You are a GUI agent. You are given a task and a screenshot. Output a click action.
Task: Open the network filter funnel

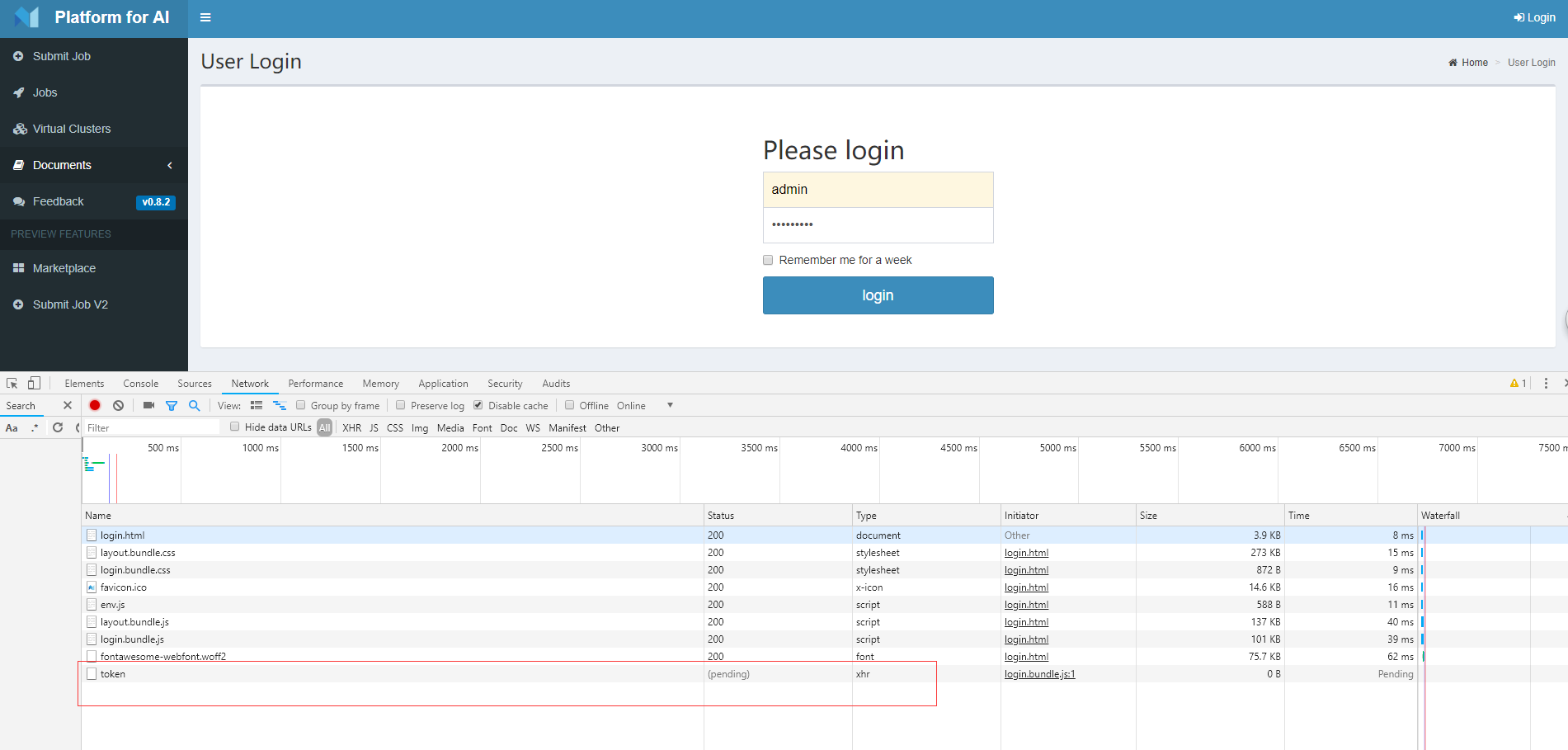172,405
